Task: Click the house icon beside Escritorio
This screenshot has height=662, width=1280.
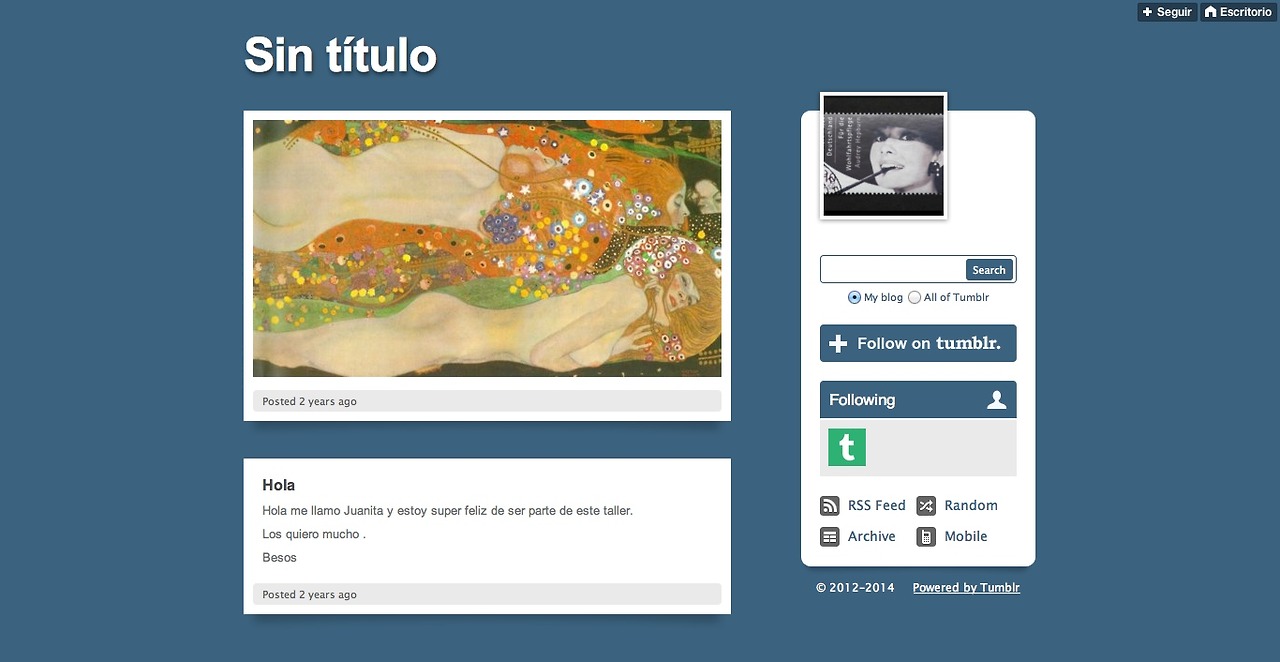Action: [x=1210, y=12]
